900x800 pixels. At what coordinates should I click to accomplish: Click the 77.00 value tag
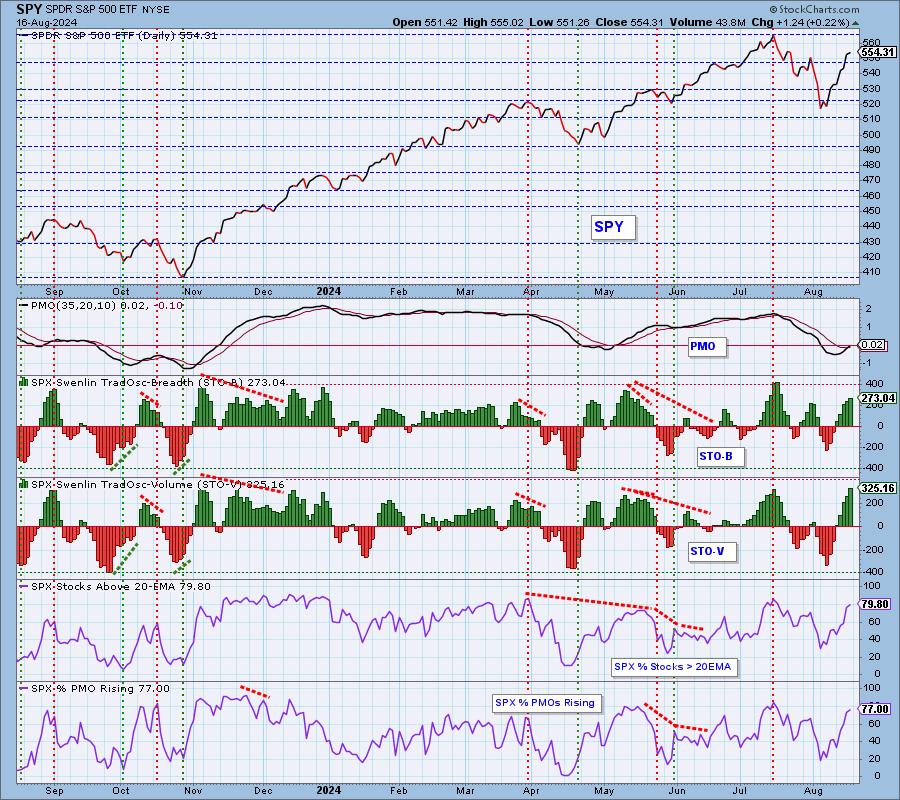(x=876, y=709)
